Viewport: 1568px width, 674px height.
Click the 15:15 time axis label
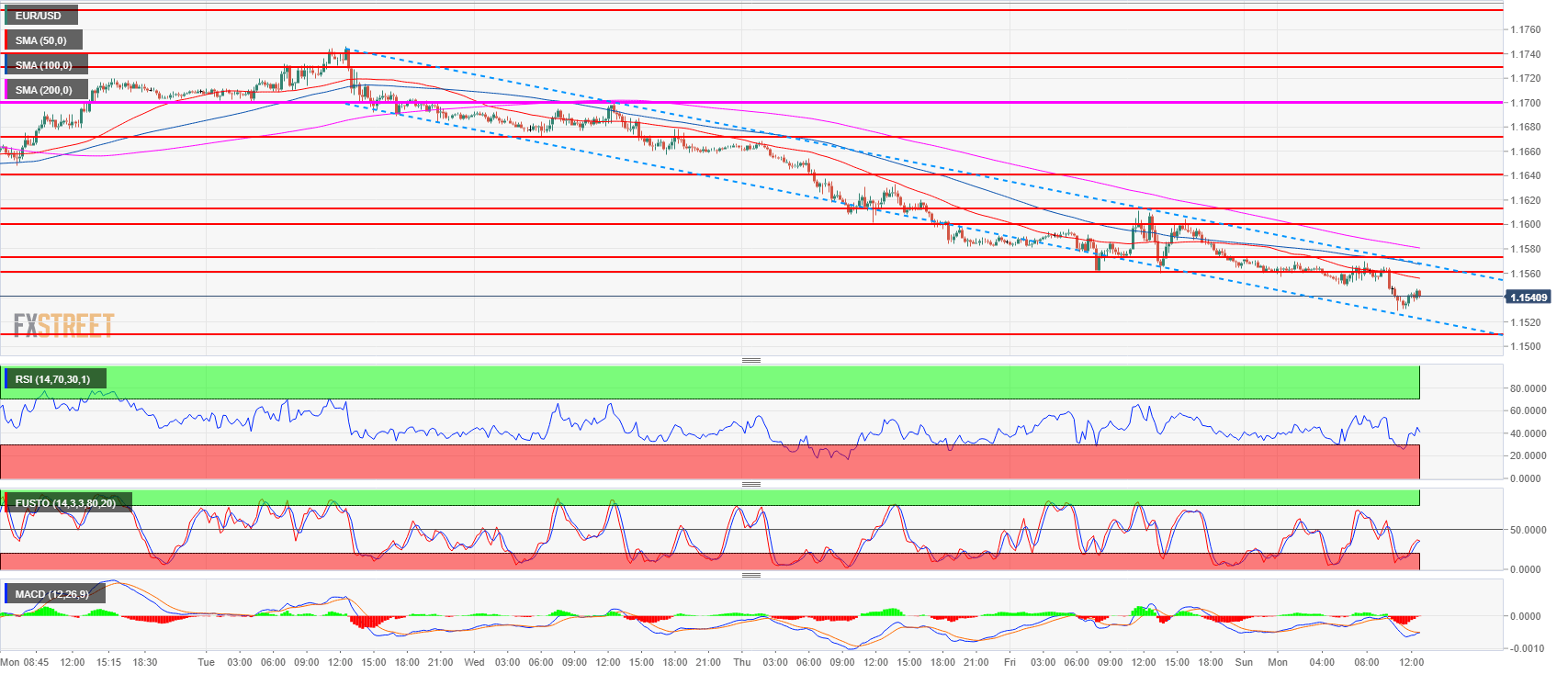point(108,662)
